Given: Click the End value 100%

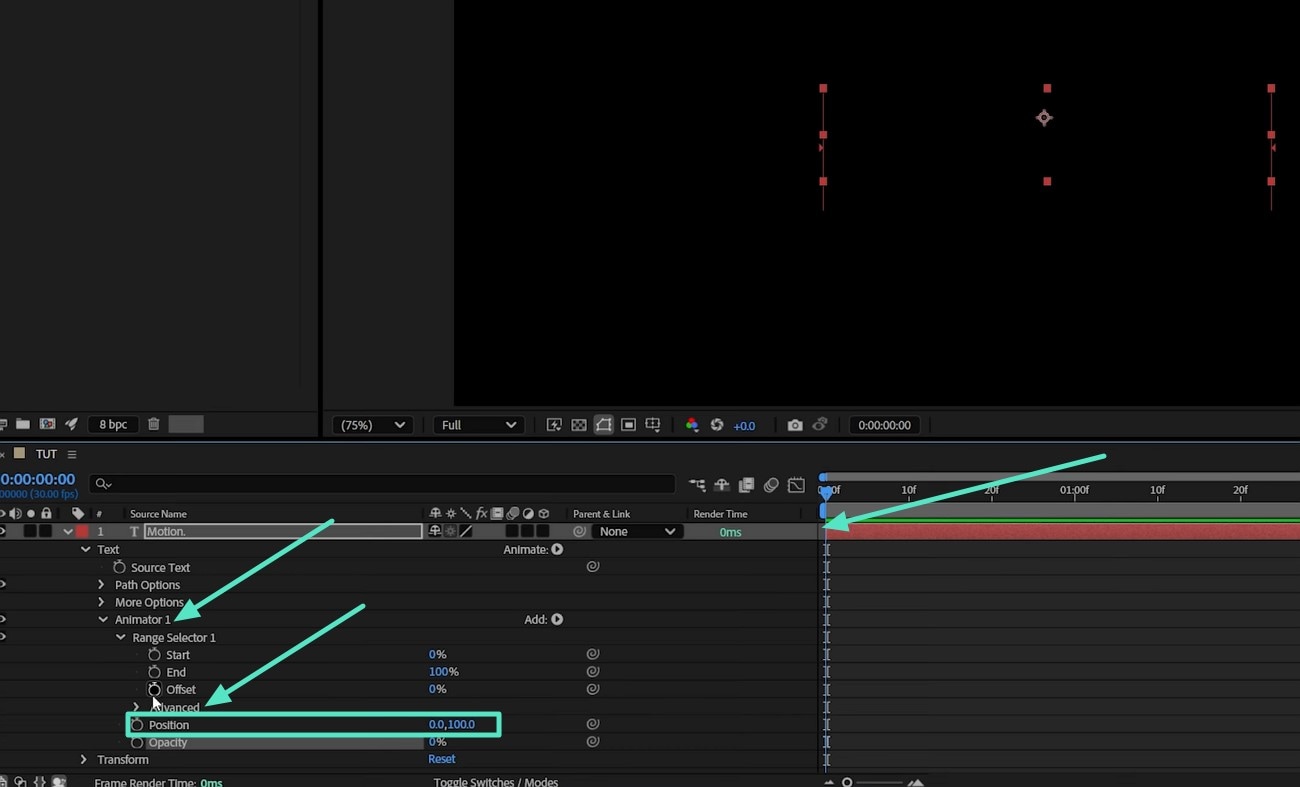Looking at the screenshot, I should tap(443, 672).
